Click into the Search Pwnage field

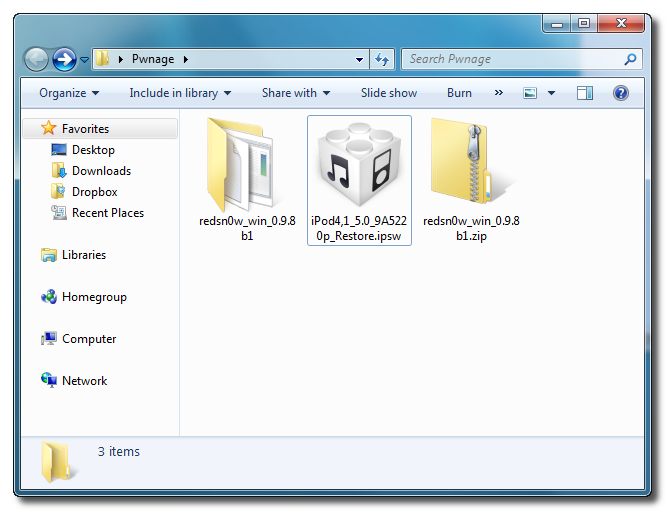(x=510, y=60)
